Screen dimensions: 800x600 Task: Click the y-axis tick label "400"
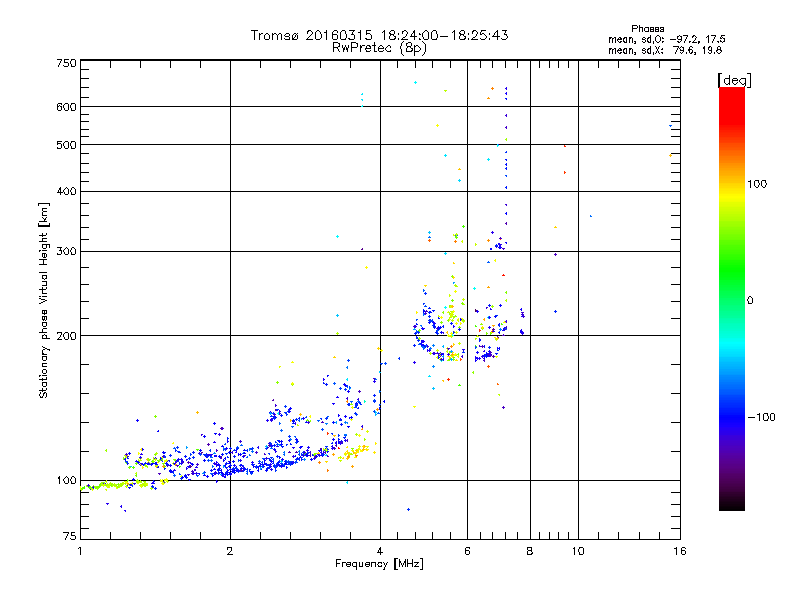[66, 191]
